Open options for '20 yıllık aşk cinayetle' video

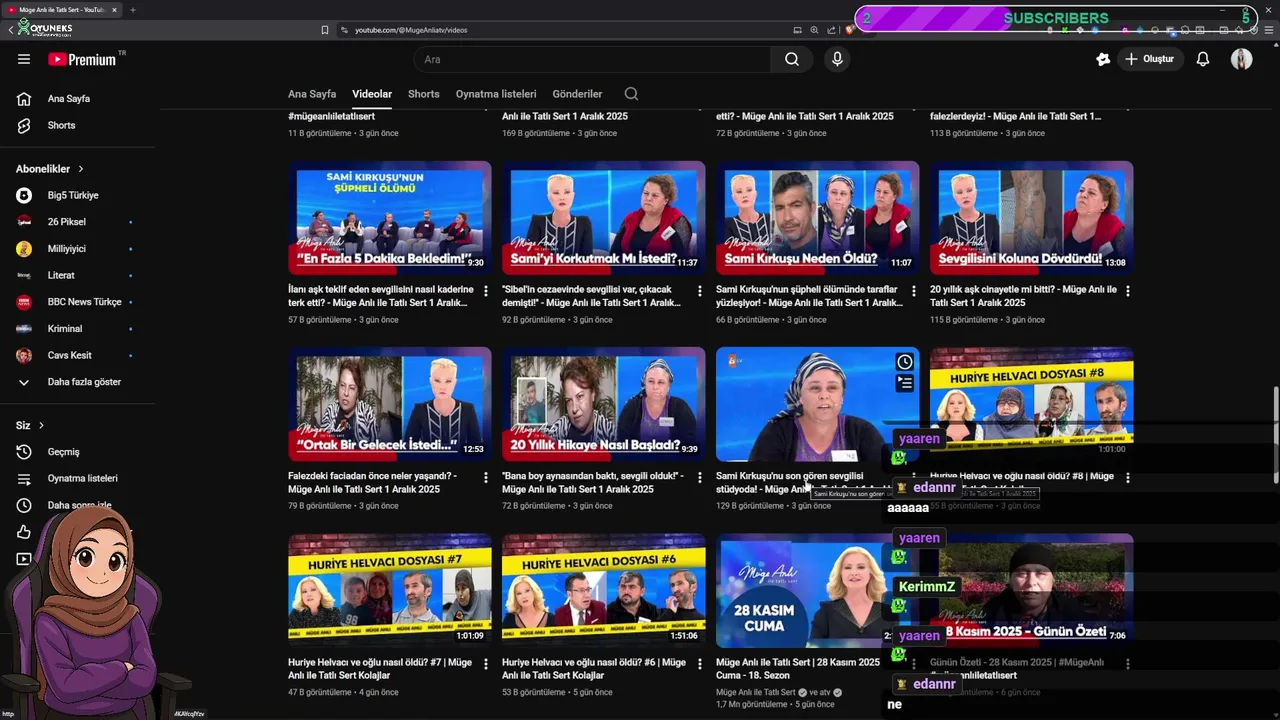click(x=1128, y=291)
